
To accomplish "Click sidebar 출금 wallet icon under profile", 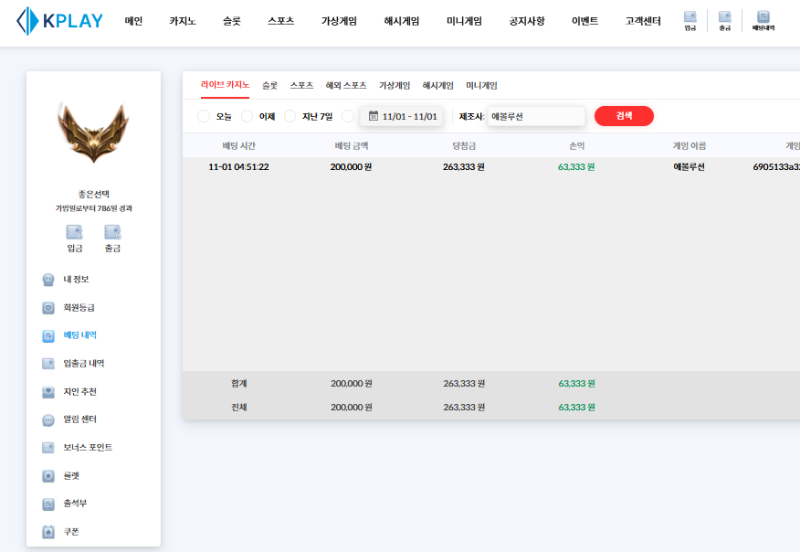I will pyautogui.click(x=113, y=237).
